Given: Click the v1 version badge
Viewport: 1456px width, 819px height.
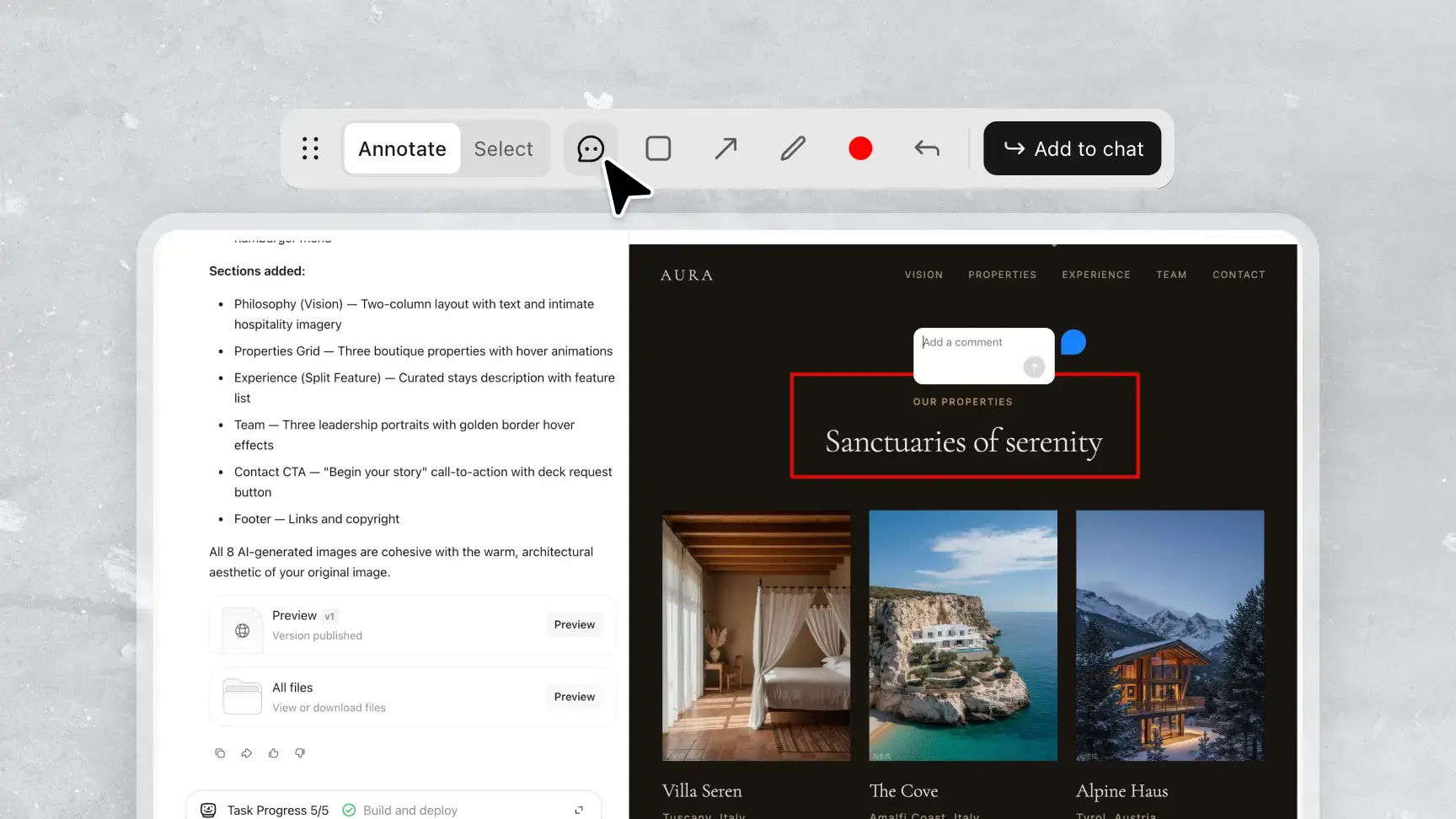Looking at the screenshot, I should click(x=329, y=616).
